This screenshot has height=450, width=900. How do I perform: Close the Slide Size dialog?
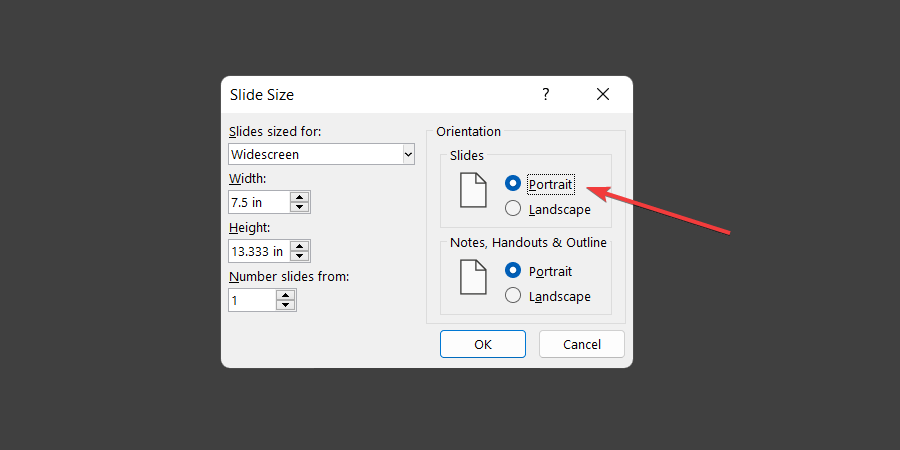(602, 94)
